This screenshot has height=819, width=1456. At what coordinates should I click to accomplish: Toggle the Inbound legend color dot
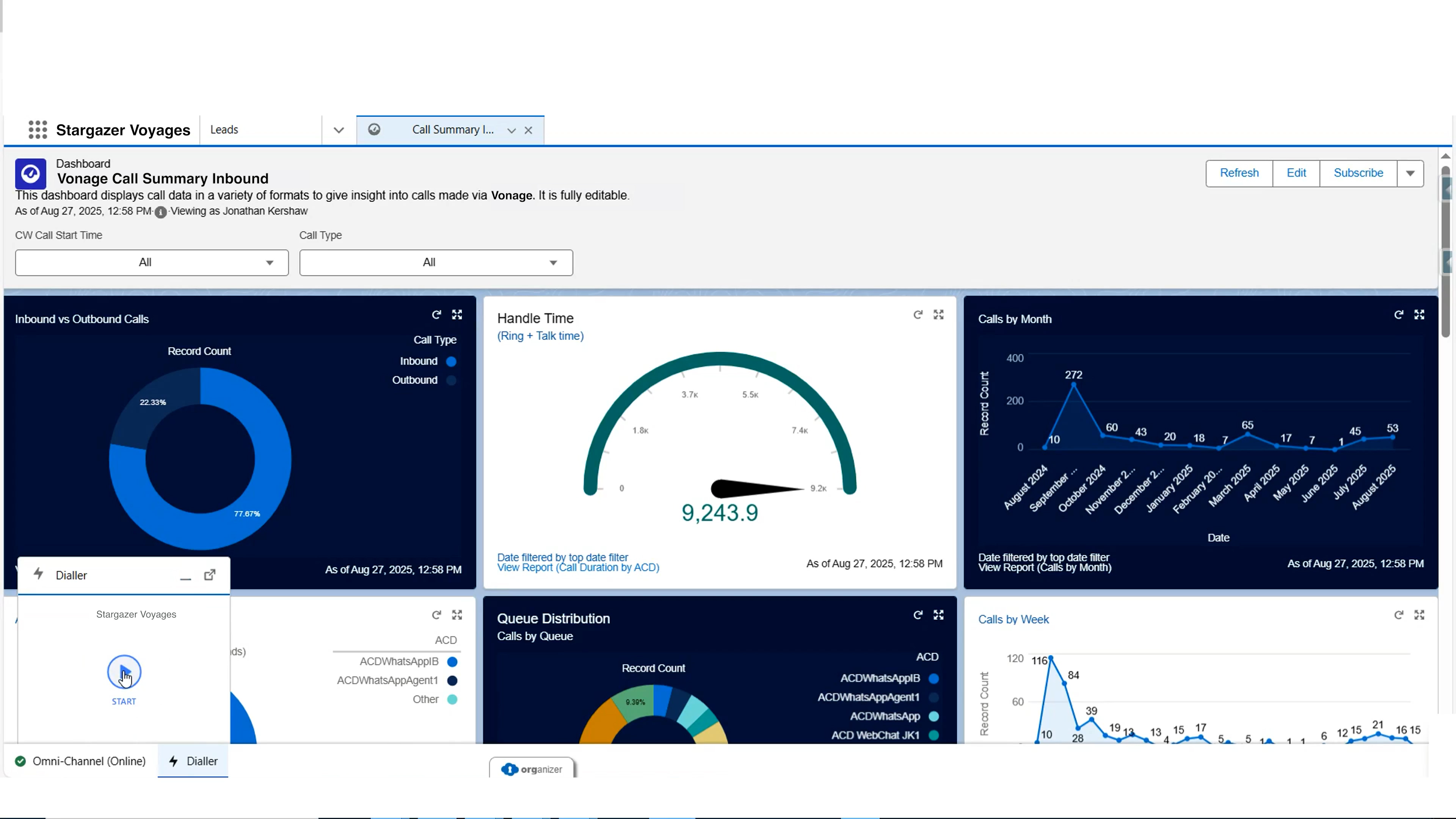pos(451,362)
